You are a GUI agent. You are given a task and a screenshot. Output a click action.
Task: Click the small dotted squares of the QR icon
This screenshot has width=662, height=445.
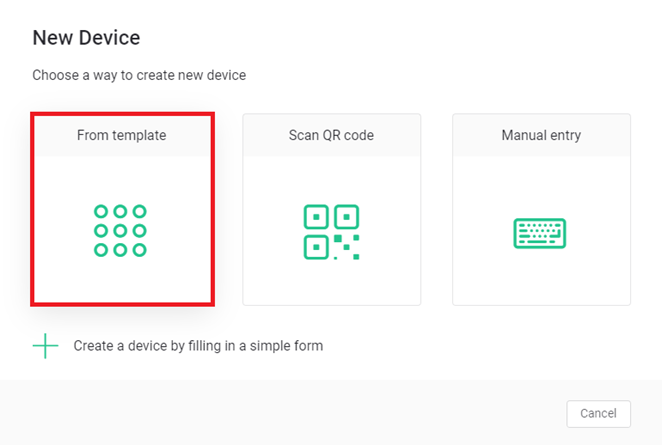(x=347, y=247)
